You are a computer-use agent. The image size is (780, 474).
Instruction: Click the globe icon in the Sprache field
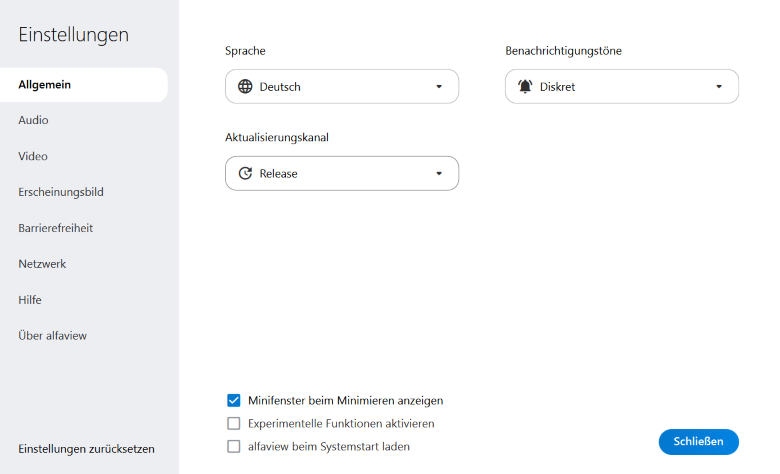coord(245,87)
